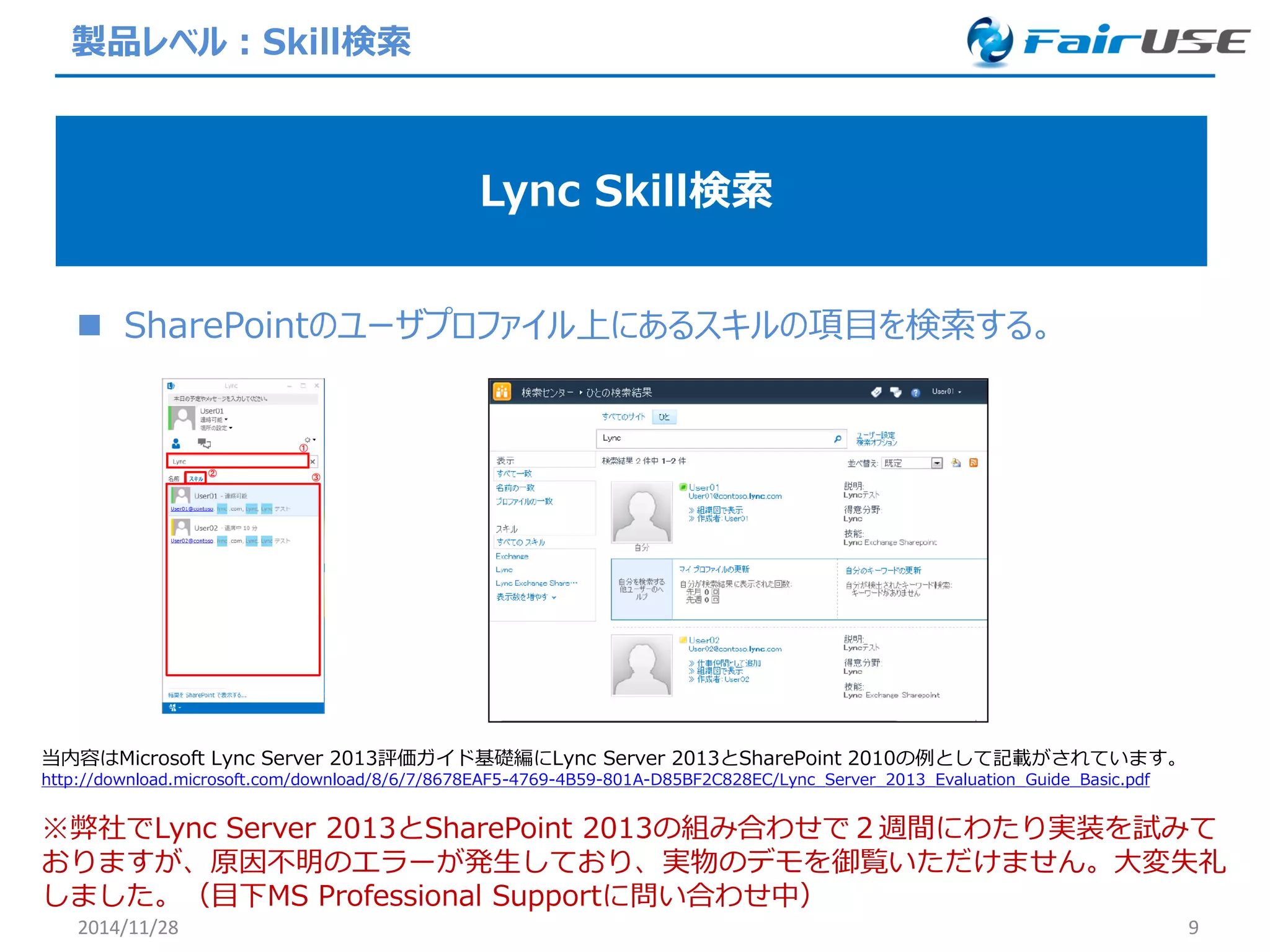Open the Lync Server evaluation guide PDF link

click(595, 779)
